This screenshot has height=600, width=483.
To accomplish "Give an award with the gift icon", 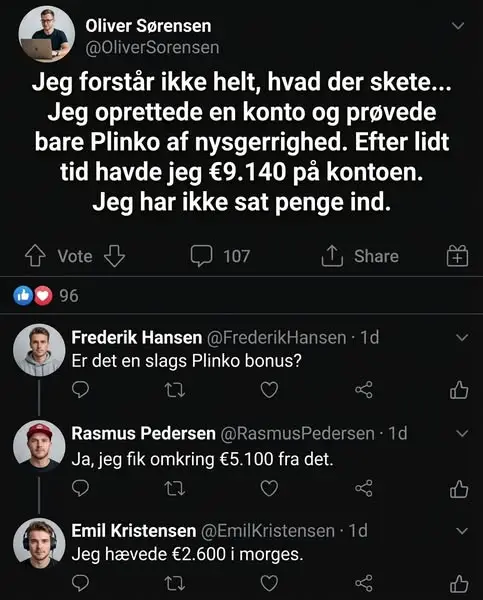I will [x=457, y=256].
